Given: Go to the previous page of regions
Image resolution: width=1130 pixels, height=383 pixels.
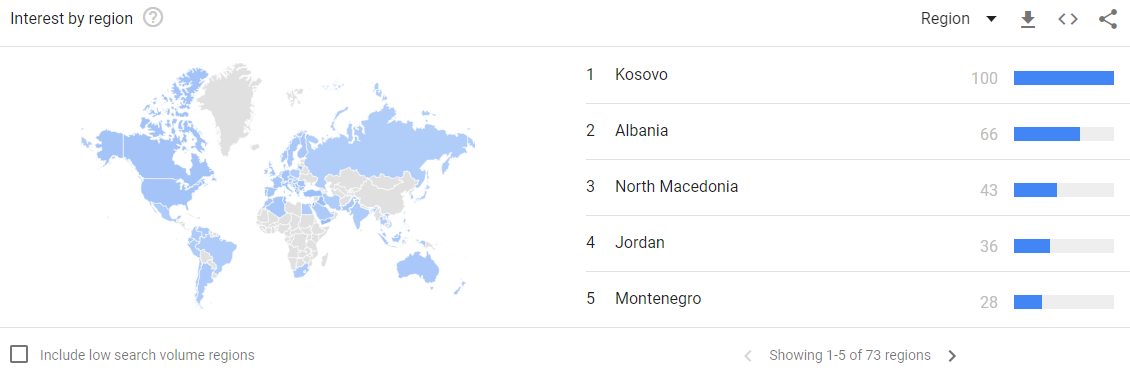Looking at the screenshot, I should click(748, 356).
